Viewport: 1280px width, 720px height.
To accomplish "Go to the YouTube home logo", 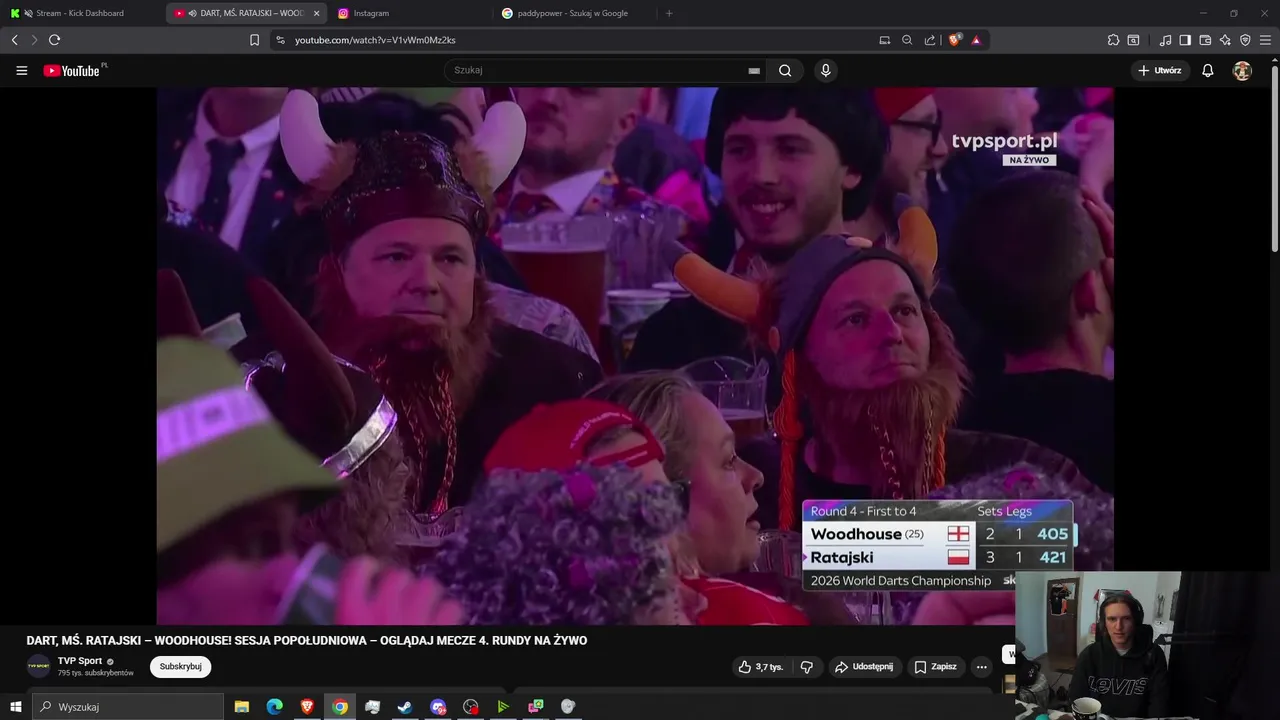I will coord(74,71).
